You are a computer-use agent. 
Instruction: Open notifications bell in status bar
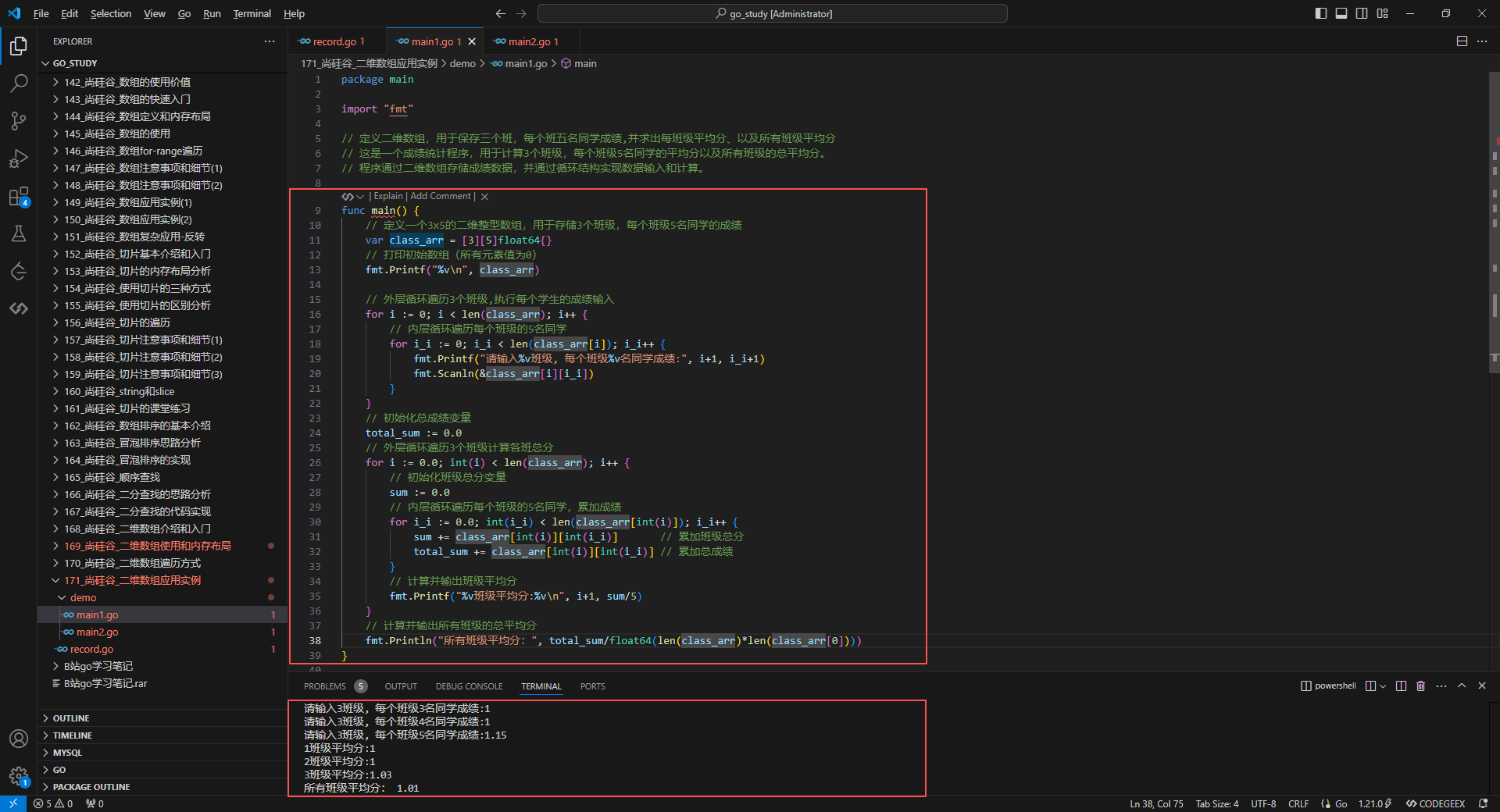coord(1483,803)
